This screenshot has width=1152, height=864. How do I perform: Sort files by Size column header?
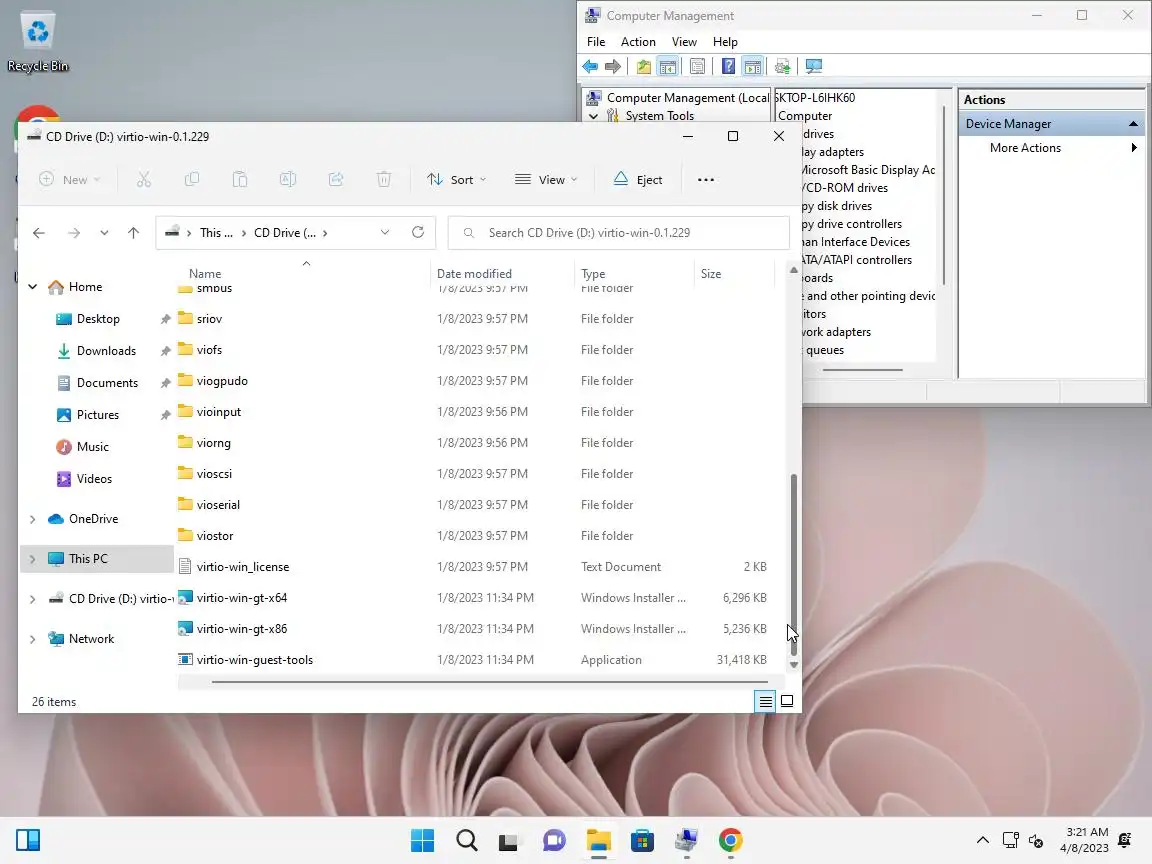pyautogui.click(x=710, y=273)
